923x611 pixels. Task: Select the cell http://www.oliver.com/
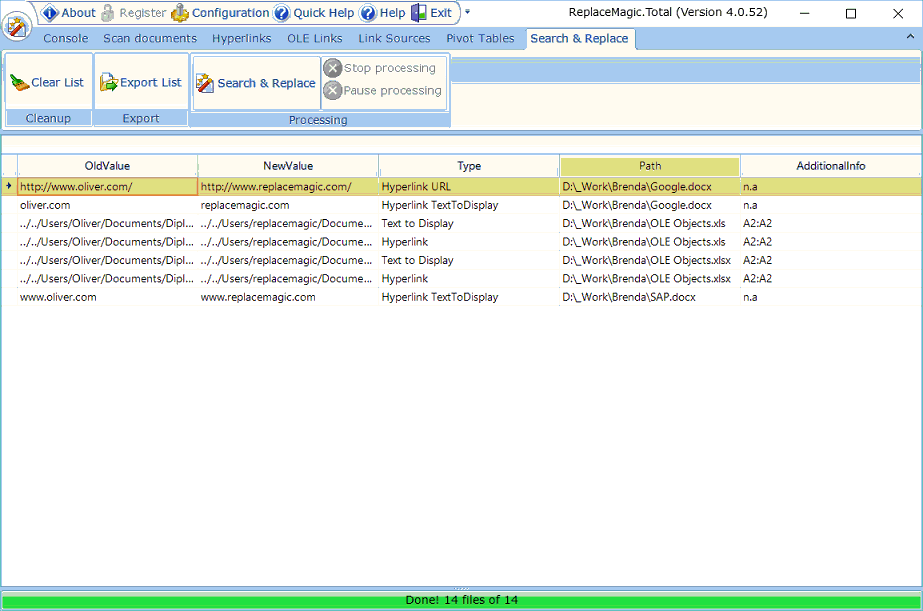pos(107,187)
